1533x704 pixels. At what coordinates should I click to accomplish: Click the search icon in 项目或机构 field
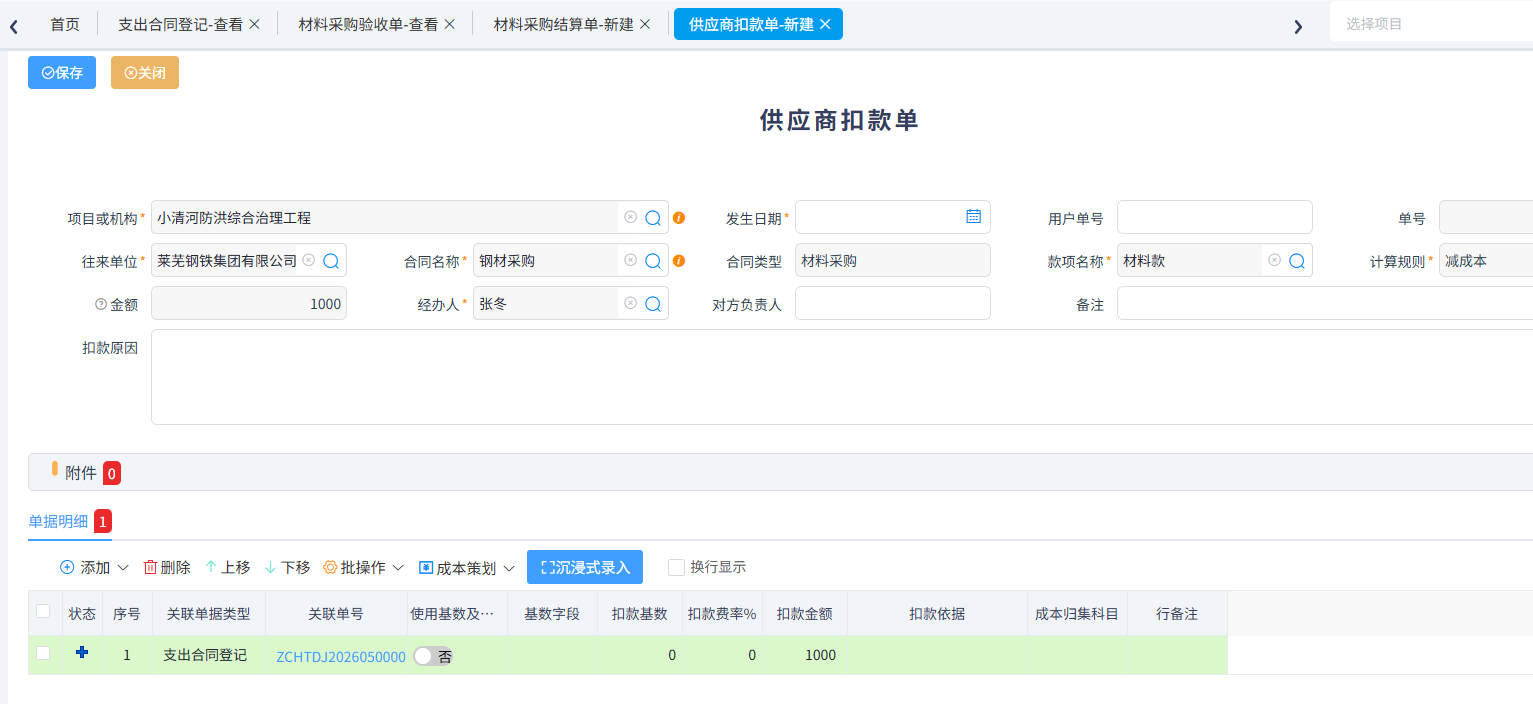[x=653, y=217]
